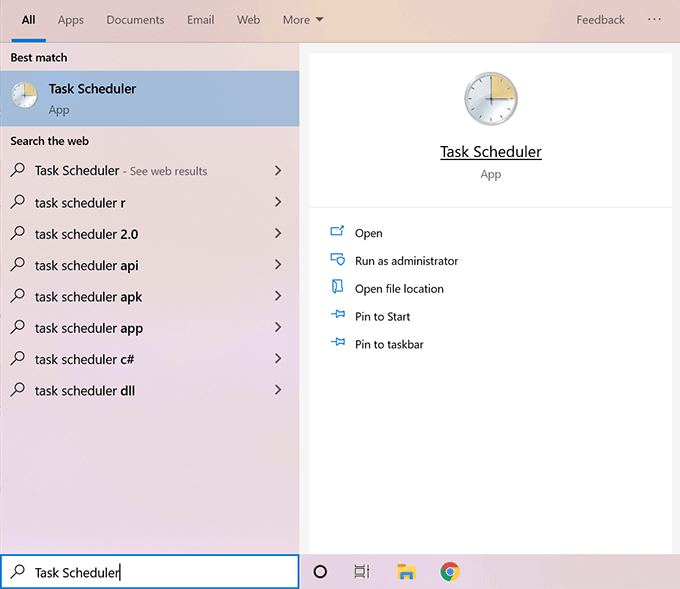Screen dimensions: 680x589
Task: Expand arrow for 'task scheduler app'
Action: [x=278, y=327]
